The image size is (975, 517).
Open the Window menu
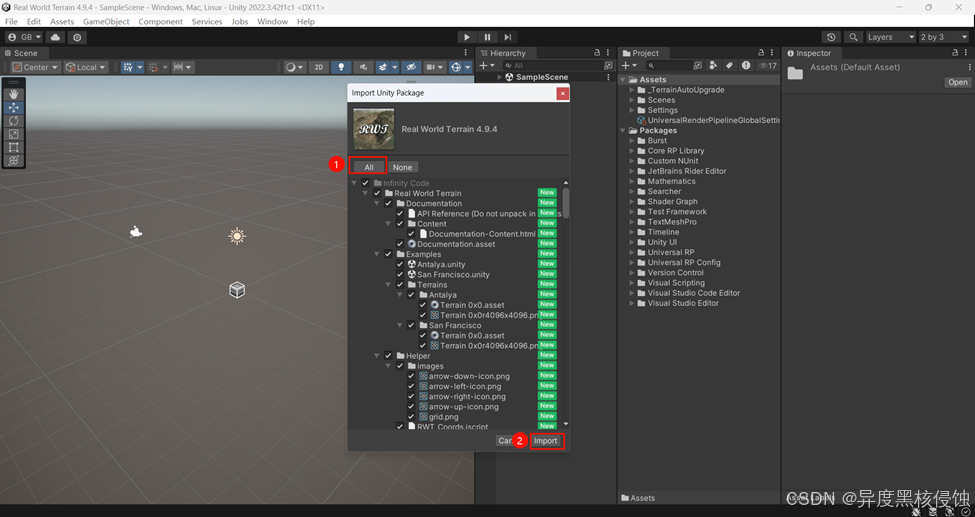[272, 21]
